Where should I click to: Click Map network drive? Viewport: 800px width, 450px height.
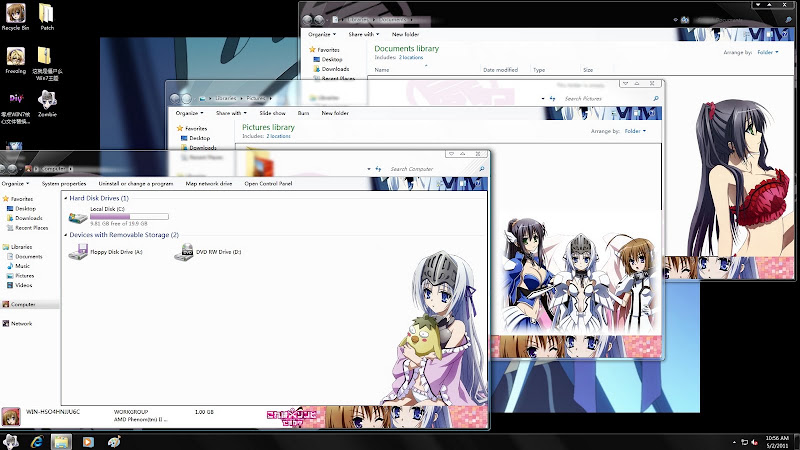(x=209, y=183)
